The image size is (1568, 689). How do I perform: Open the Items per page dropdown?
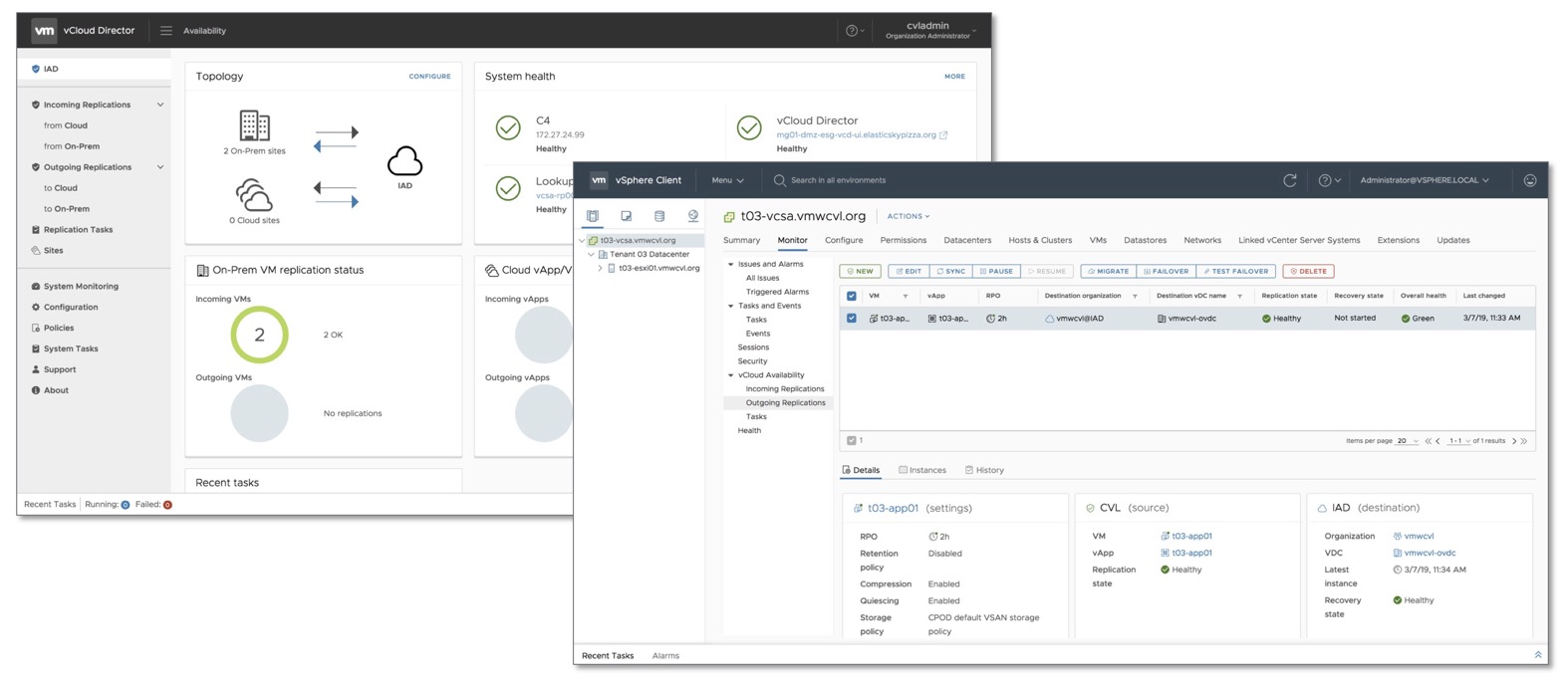coord(1407,441)
